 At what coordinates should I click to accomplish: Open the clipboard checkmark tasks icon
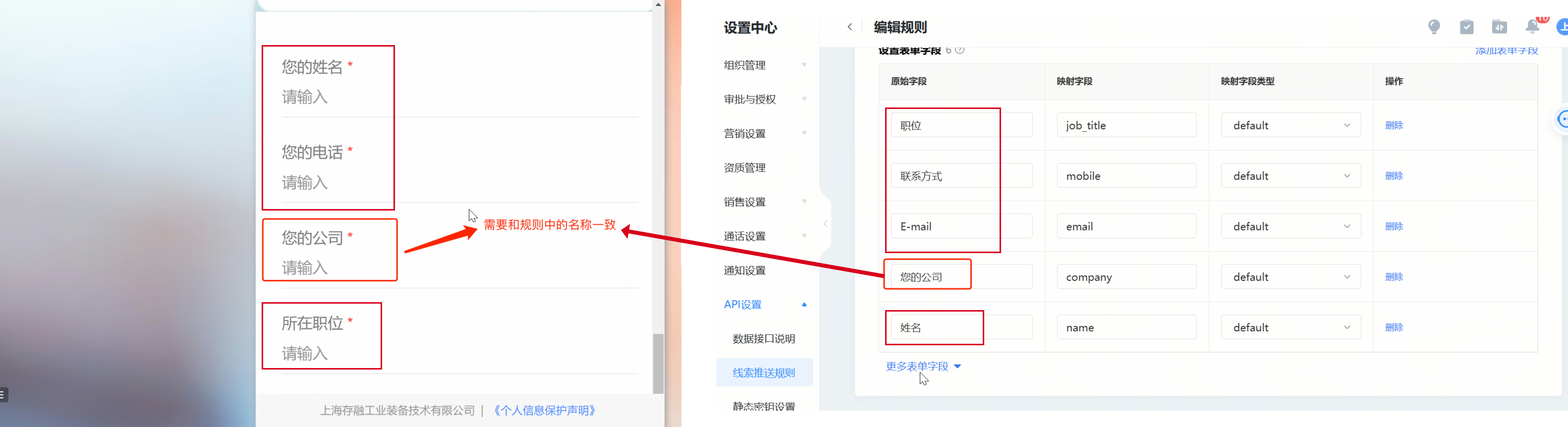tap(1466, 27)
